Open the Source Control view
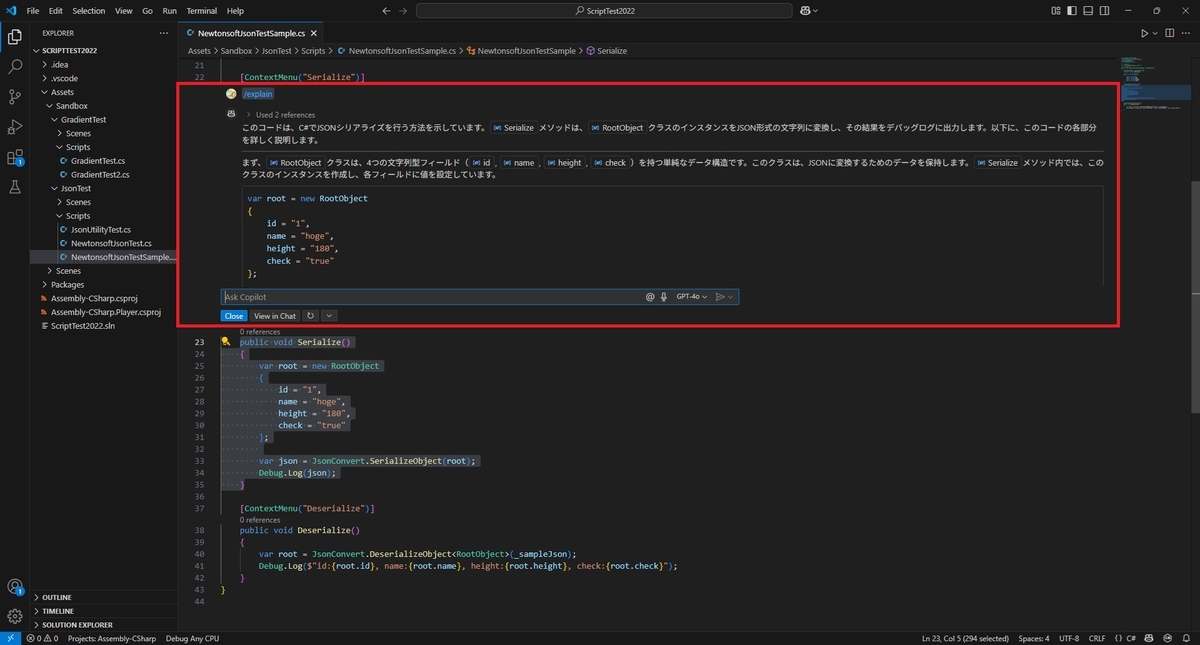Screen dimensions: 1200x645 tap(15, 97)
